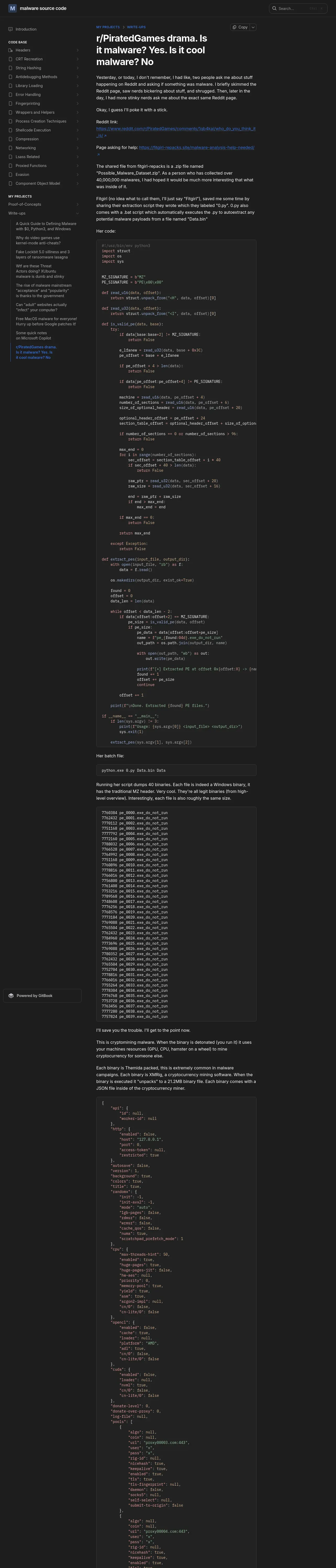Open 'Free MacOS malware for everyone!' write-up
The image size is (336, 1568).
47,321
